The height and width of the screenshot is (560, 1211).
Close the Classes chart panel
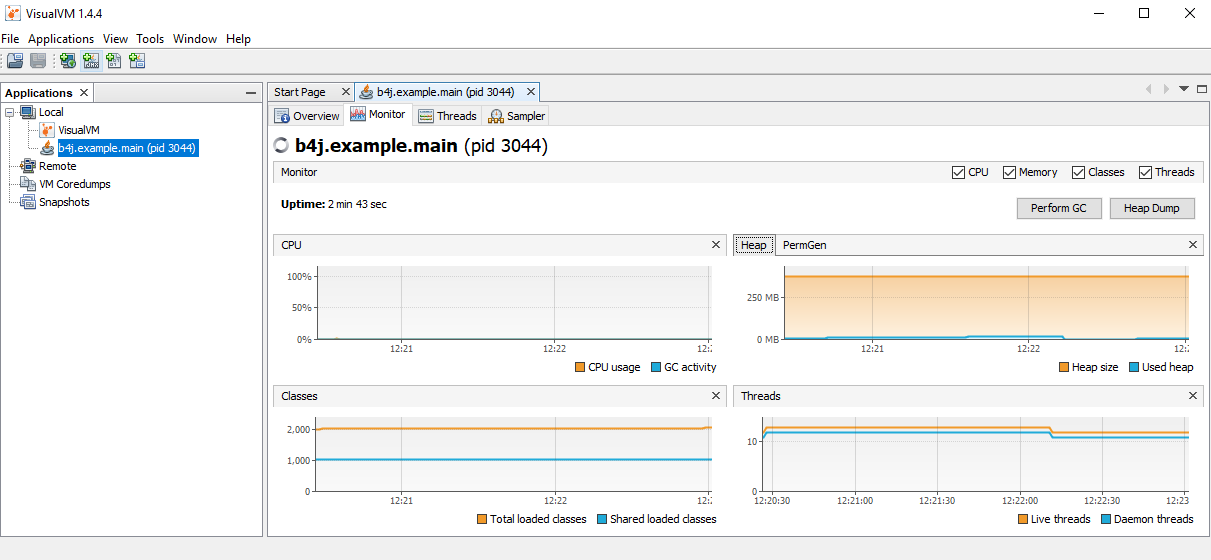(x=716, y=396)
